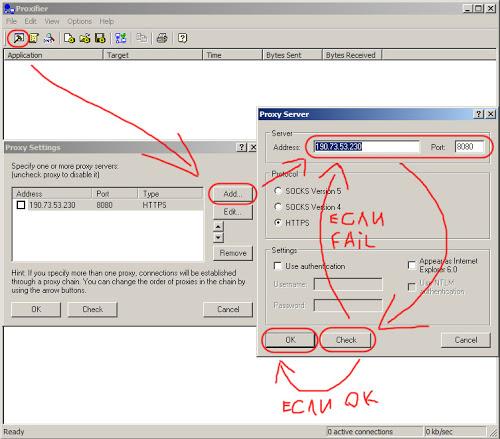Click the Bytes Sent column header
This screenshot has width=500, height=439.
pyautogui.click(x=292, y=55)
